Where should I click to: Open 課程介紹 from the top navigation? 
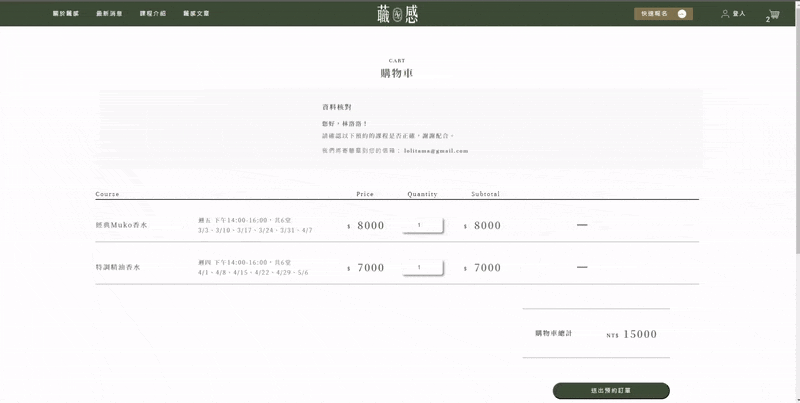click(153, 15)
